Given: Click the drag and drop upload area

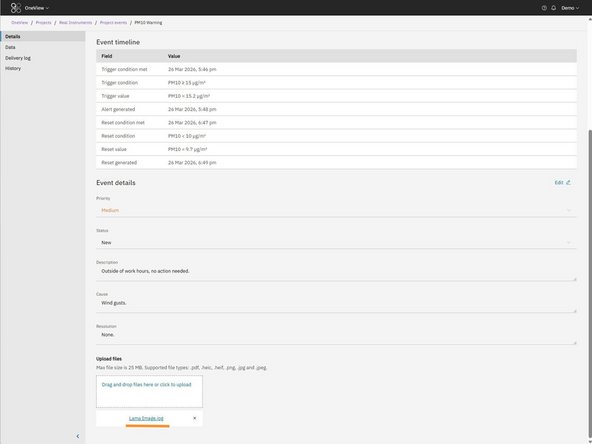Looking at the screenshot, I should tap(149, 392).
